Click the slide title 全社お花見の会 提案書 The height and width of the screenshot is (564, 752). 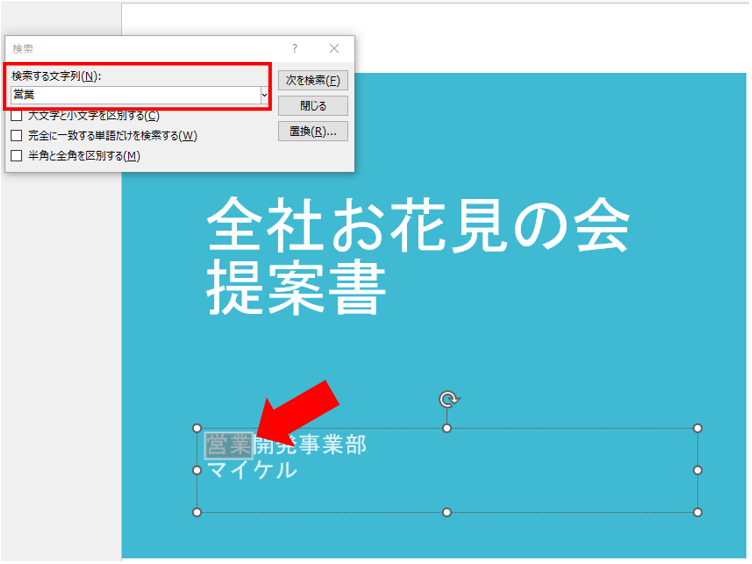click(417, 256)
